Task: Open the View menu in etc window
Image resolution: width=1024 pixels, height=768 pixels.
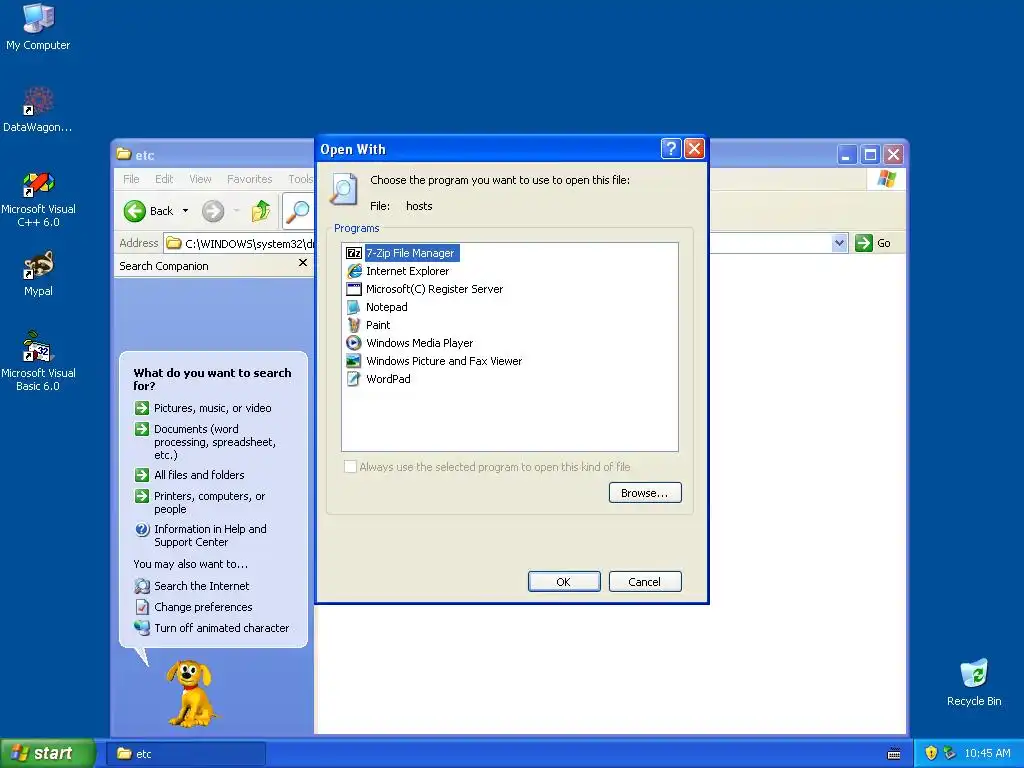Action: 200,179
